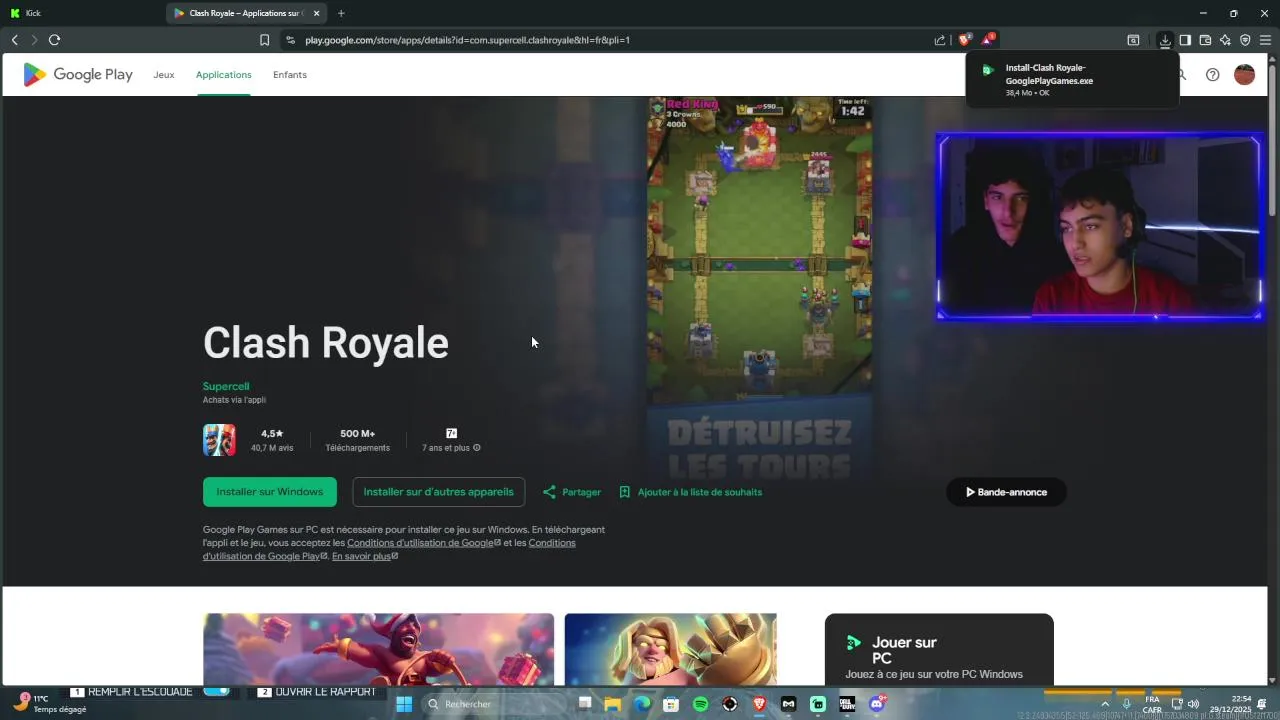Open the Brave Wallet icon
This screenshot has width=1280, height=720.
(x=1205, y=40)
